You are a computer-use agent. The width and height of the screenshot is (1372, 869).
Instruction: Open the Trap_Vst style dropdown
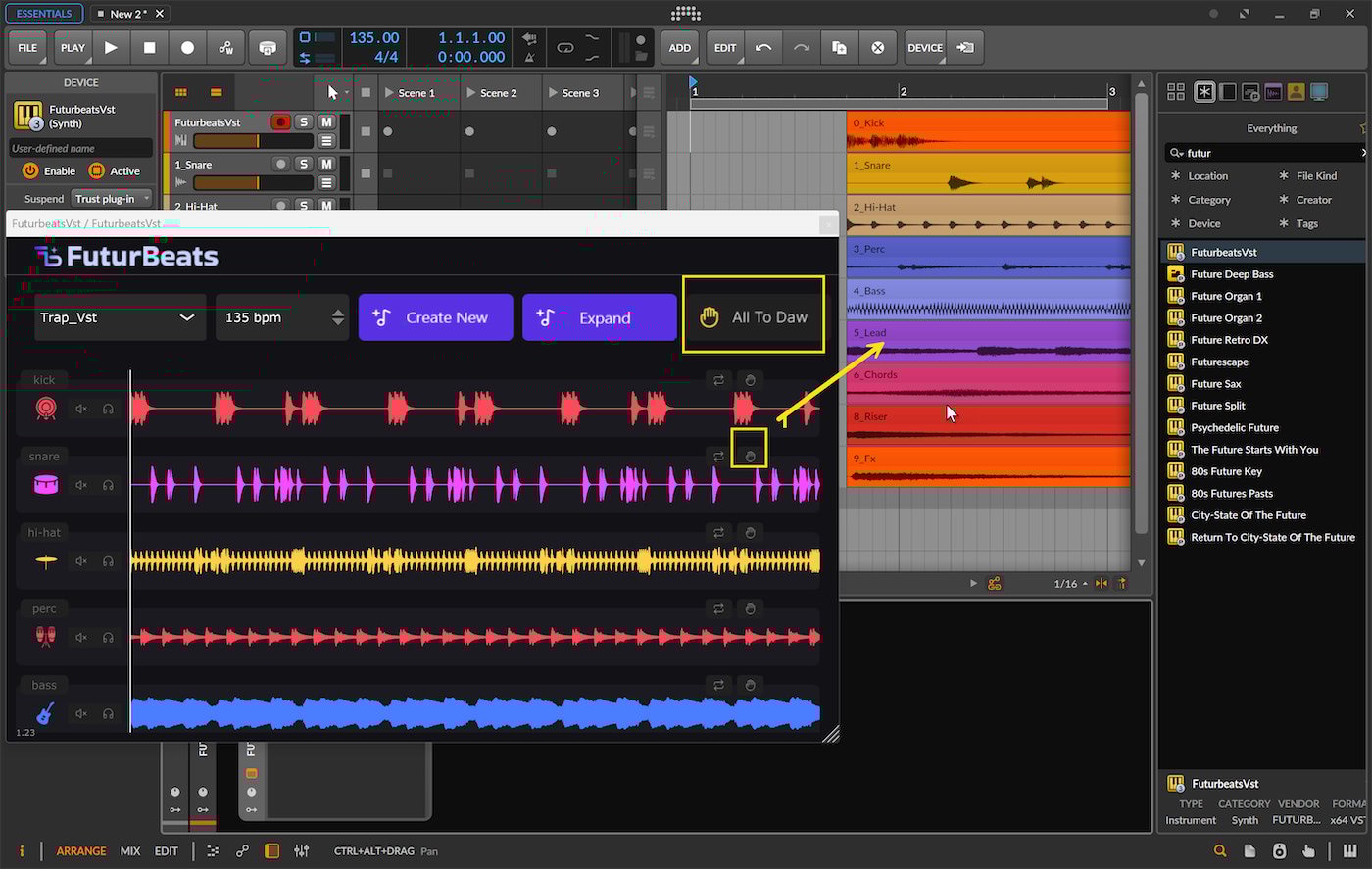pyautogui.click(x=120, y=317)
